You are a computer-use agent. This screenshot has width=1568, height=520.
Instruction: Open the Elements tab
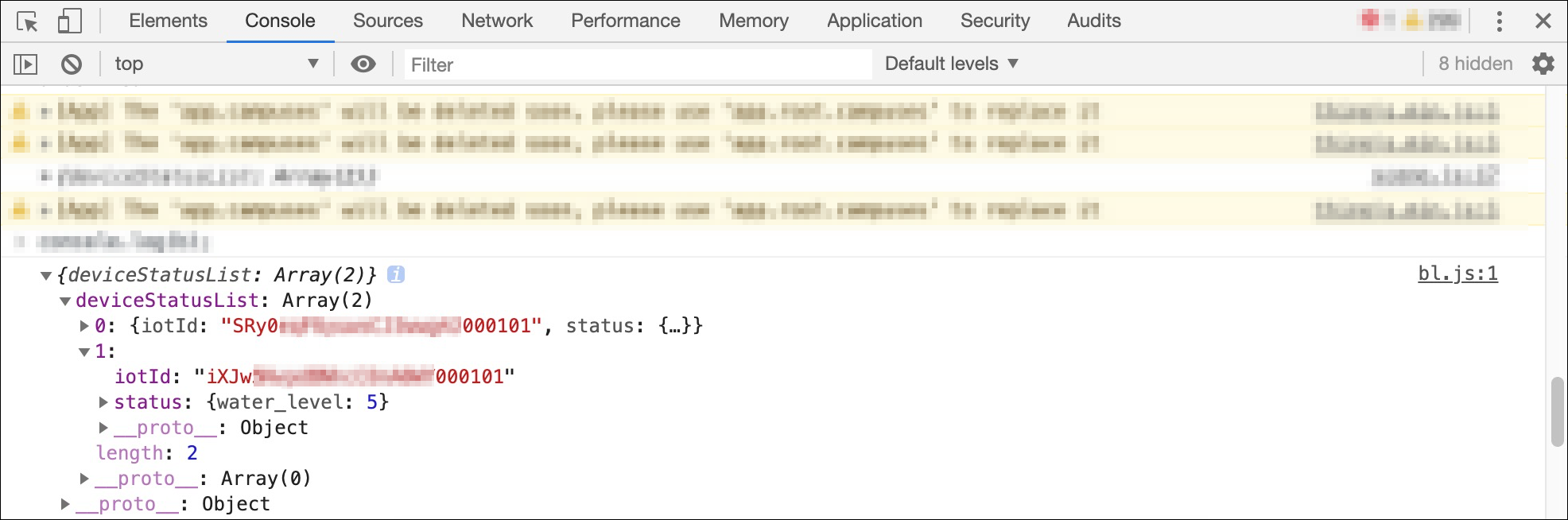(168, 21)
